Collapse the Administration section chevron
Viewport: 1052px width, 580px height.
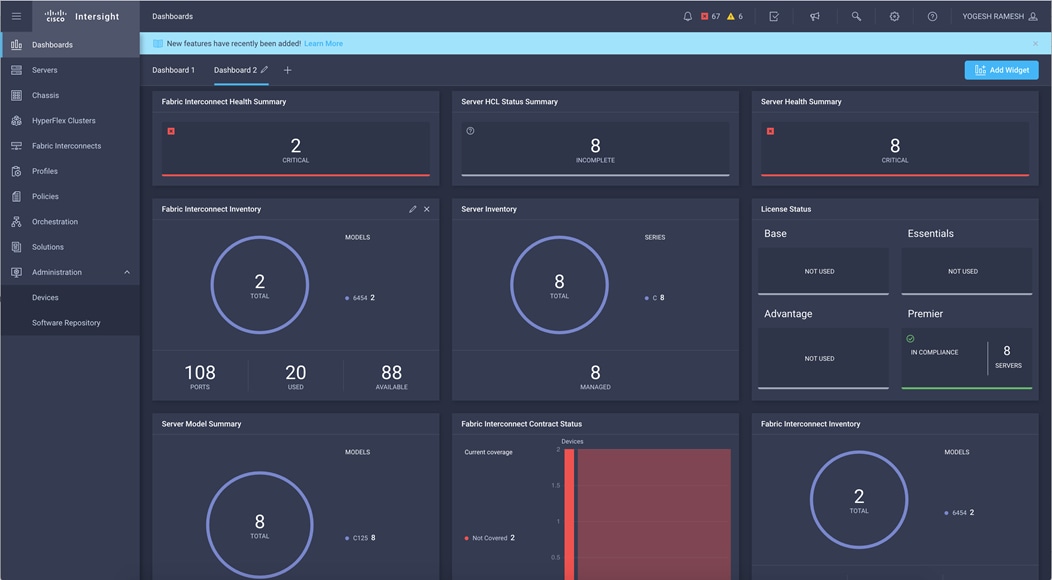coord(127,272)
